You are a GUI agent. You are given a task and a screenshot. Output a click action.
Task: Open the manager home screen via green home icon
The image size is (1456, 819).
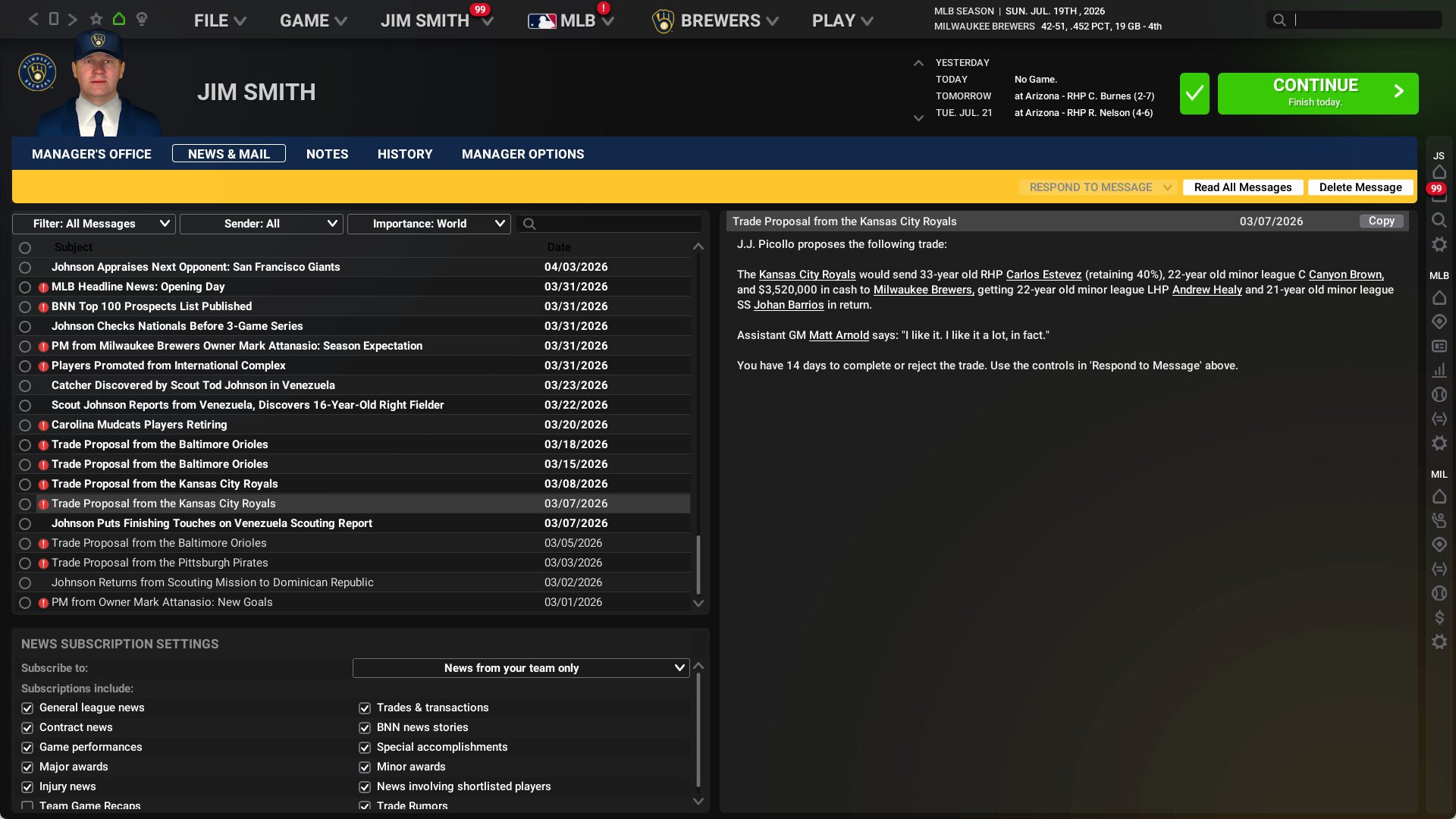[118, 19]
